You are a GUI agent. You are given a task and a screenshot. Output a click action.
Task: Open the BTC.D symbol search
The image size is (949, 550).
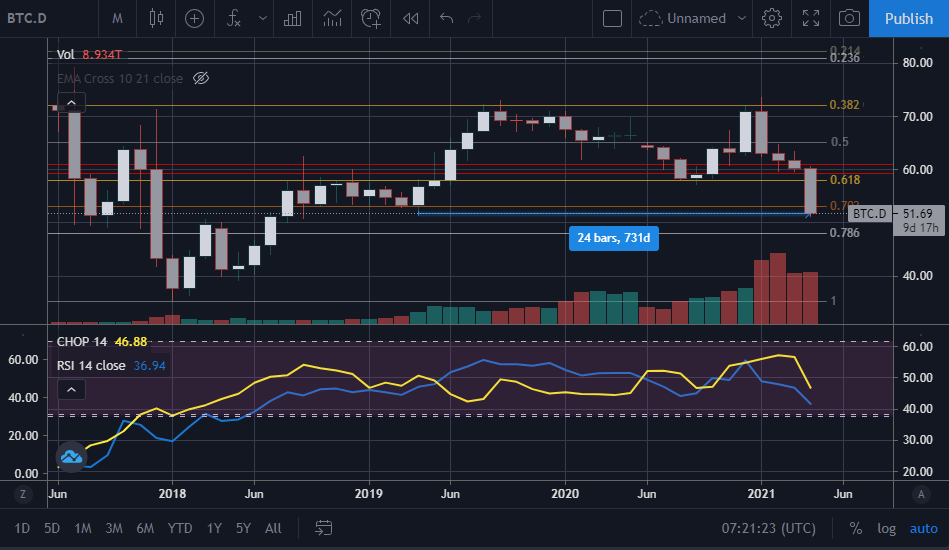27,18
